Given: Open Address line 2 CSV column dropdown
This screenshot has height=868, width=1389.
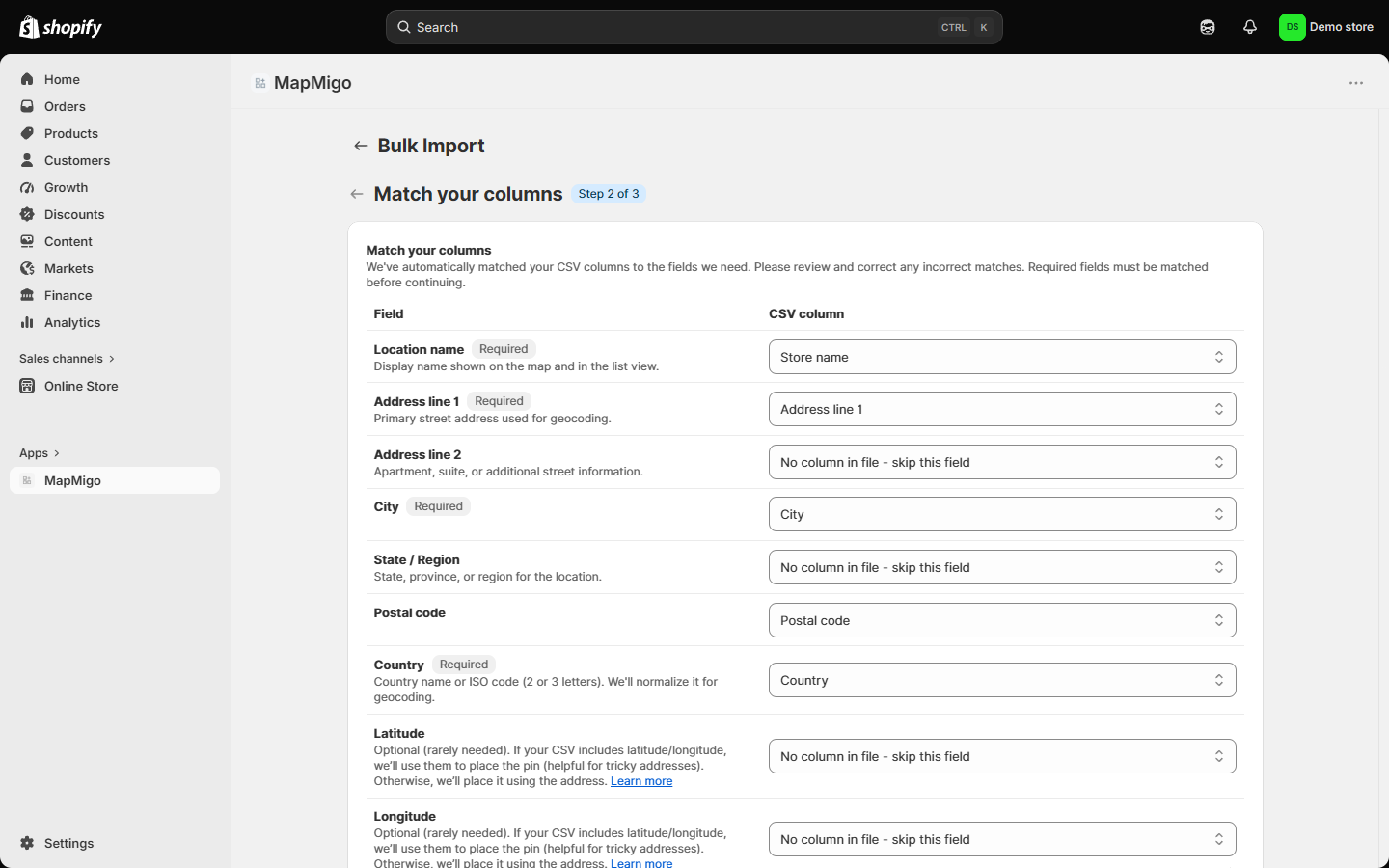Looking at the screenshot, I should click(x=1002, y=462).
